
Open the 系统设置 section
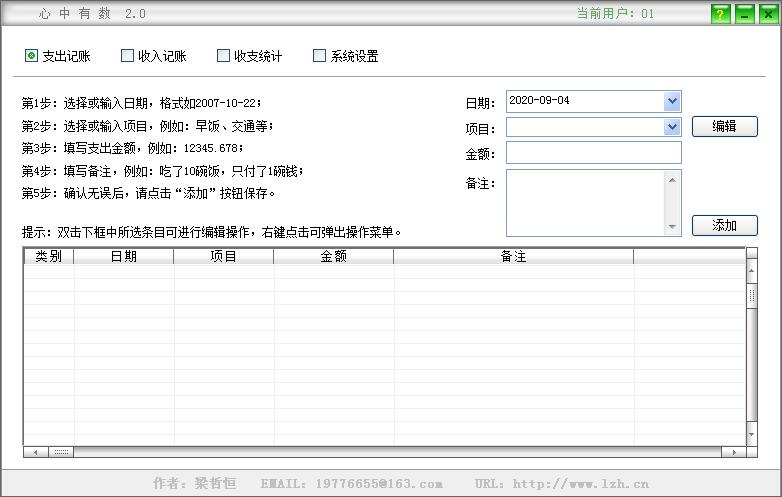320,56
